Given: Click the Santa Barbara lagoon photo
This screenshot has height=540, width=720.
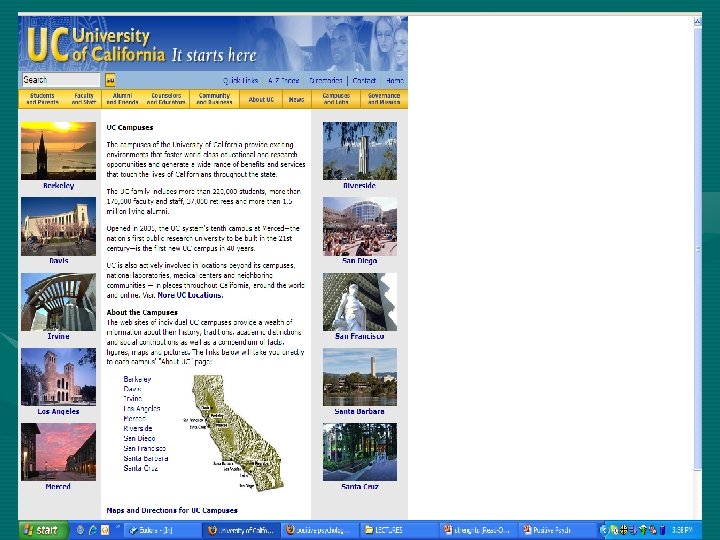Looking at the screenshot, I should point(360,377).
